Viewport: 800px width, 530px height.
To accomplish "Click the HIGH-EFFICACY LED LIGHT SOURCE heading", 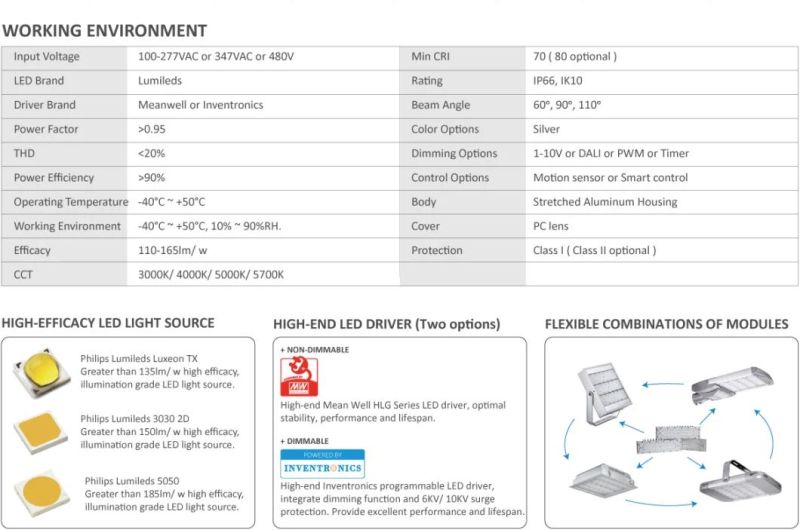I will click(108, 323).
